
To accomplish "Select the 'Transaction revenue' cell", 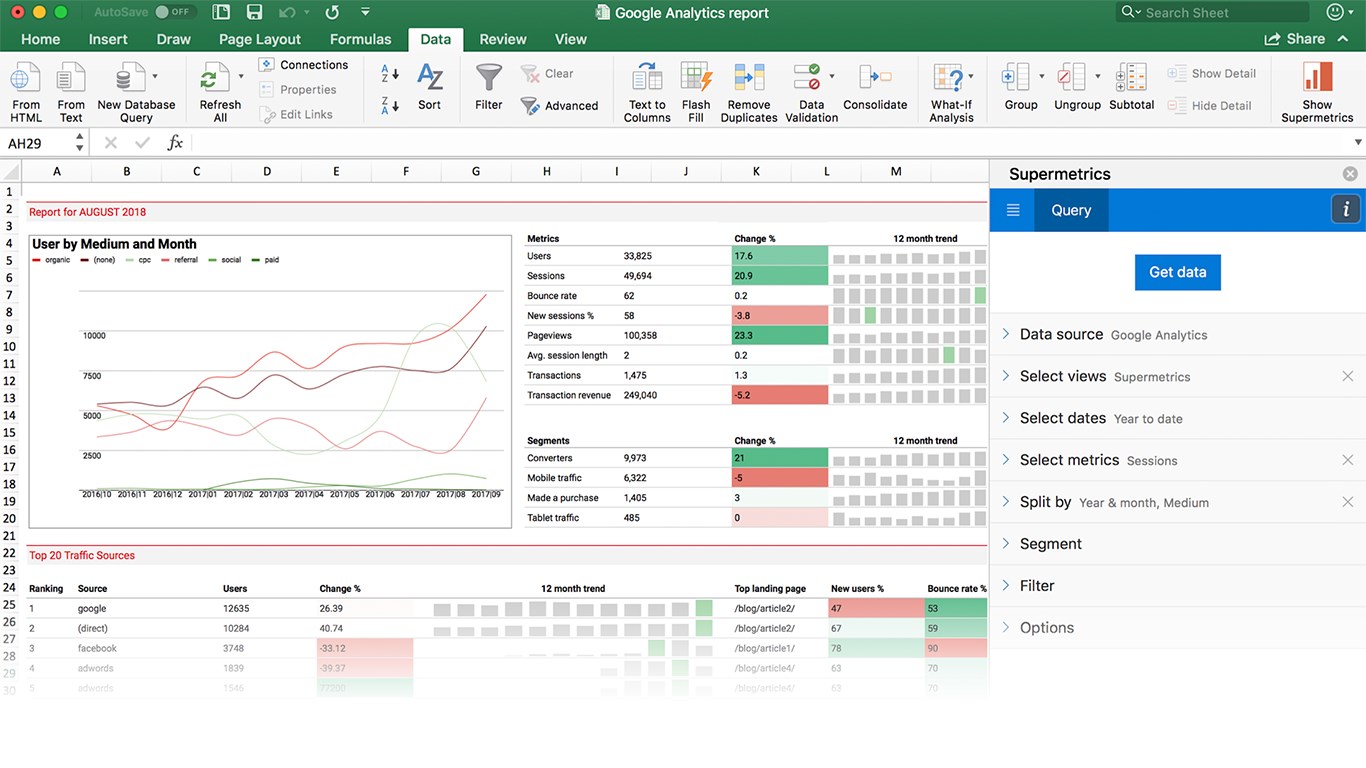I will click(x=569, y=395).
